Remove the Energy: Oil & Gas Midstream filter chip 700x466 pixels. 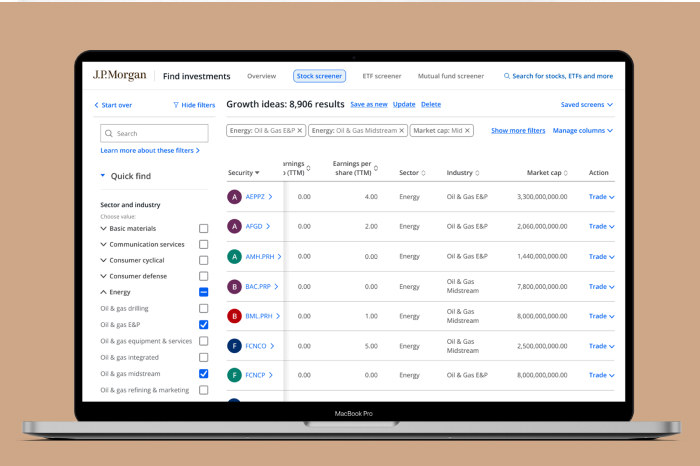(x=401, y=130)
